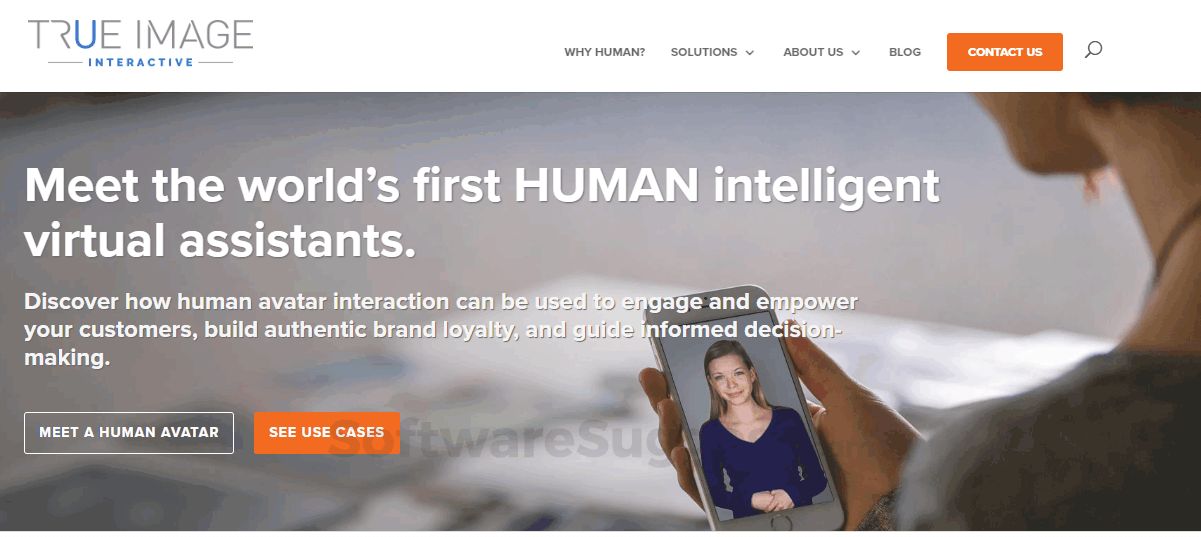Expand the About Us dropdown chevron
Screen dimensions: 1201x537
pos(856,53)
